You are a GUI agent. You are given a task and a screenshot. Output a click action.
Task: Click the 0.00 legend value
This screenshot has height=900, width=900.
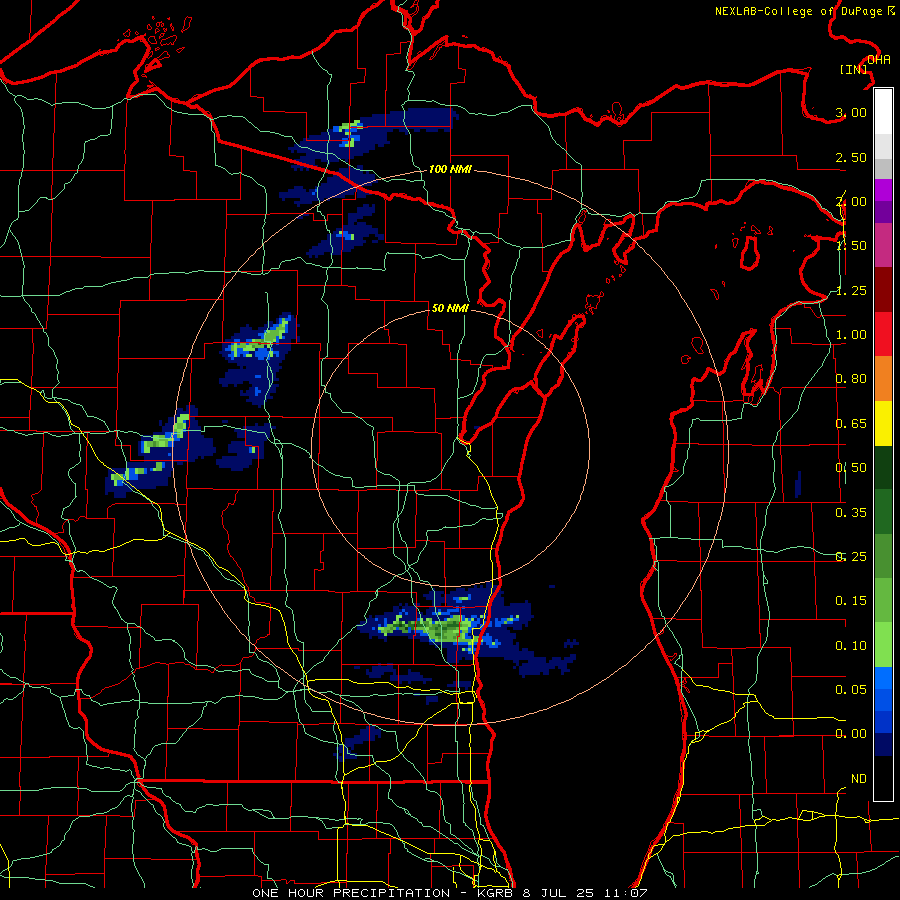(851, 734)
